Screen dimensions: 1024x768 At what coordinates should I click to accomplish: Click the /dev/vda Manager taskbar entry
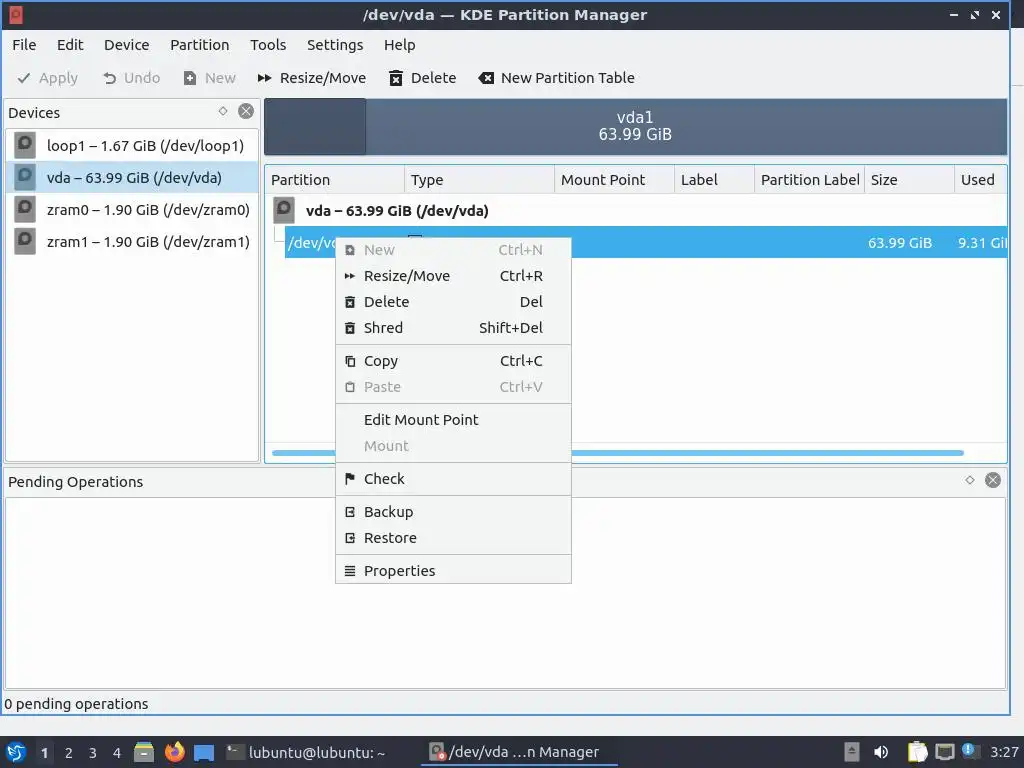(x=519, y=752)
